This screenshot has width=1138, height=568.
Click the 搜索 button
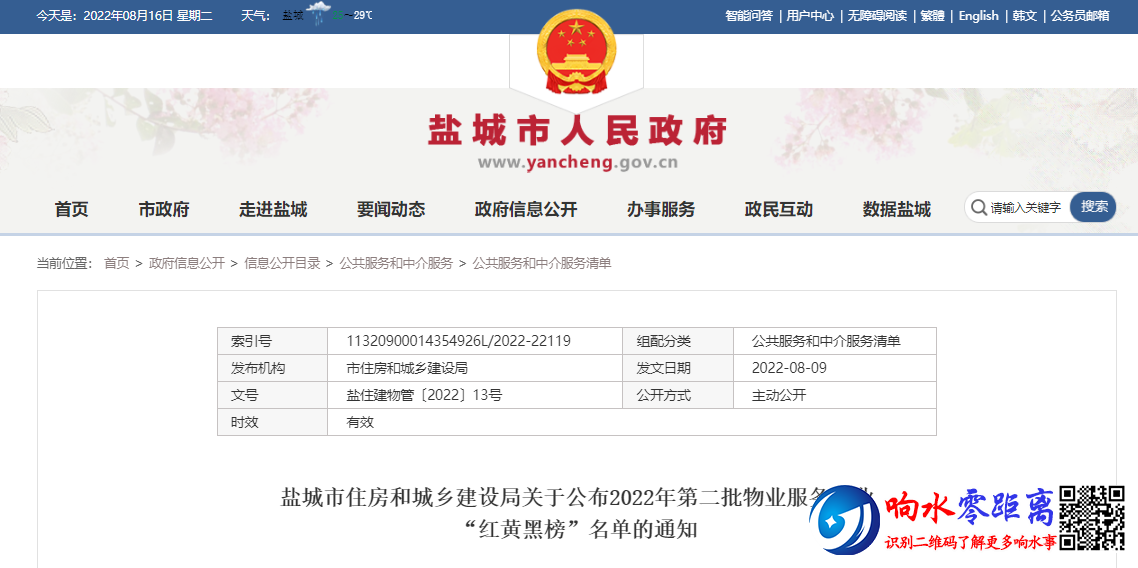(1094, 207)
